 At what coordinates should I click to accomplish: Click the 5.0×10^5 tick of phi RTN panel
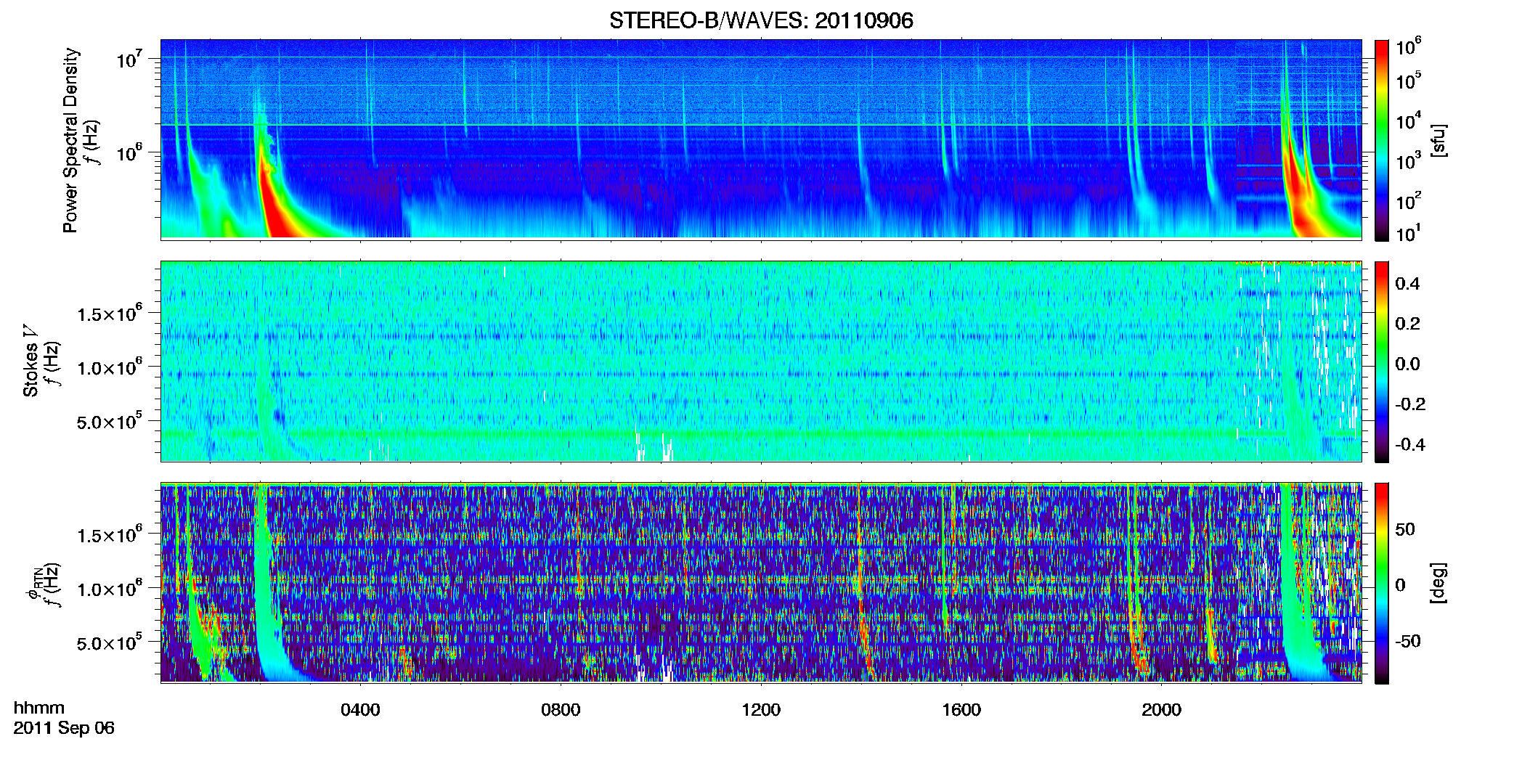pos(110,643)
